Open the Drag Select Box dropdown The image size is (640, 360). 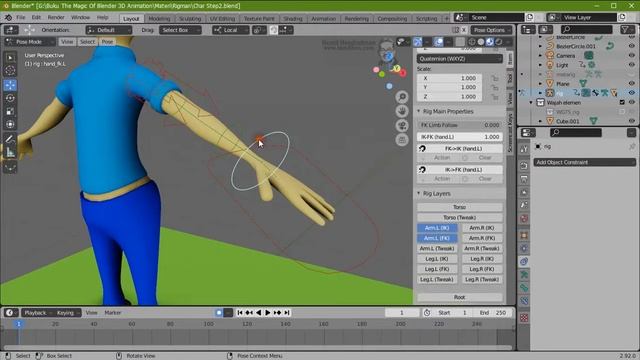180,30
